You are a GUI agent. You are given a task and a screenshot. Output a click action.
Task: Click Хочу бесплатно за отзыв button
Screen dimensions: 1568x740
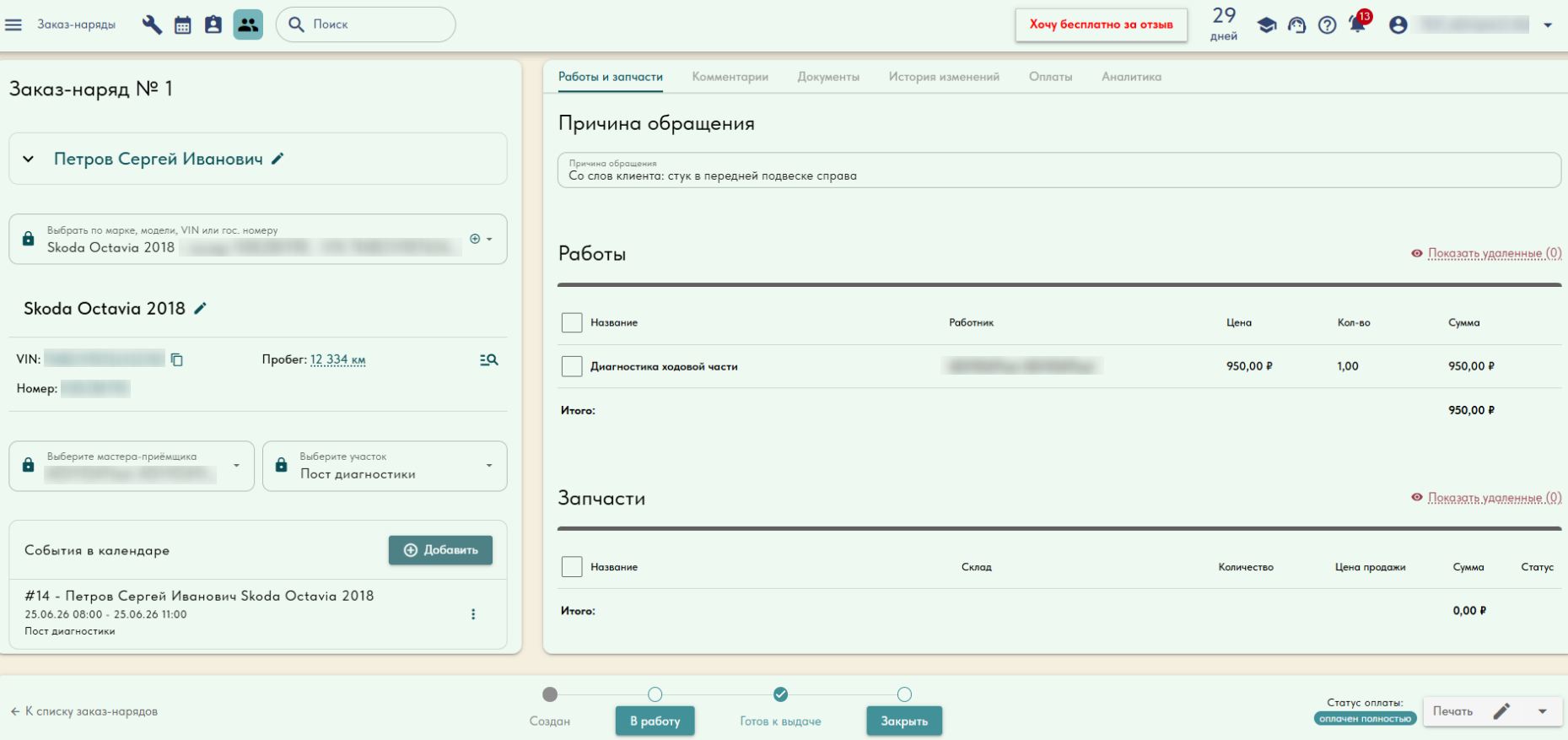click(x=1101, y=24)
